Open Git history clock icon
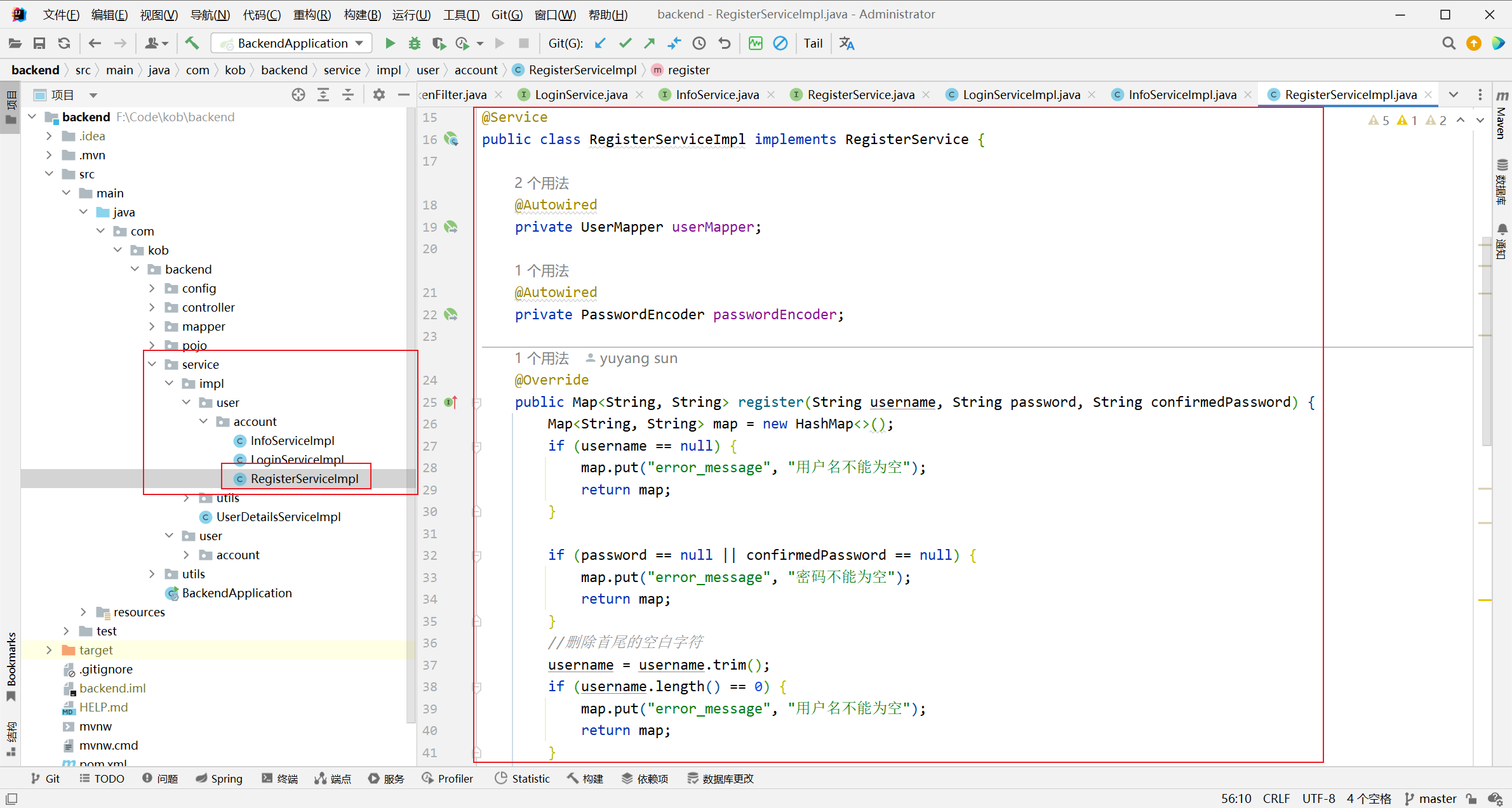This screenshot has width=1512, height=808. click(x=699, y=43)
